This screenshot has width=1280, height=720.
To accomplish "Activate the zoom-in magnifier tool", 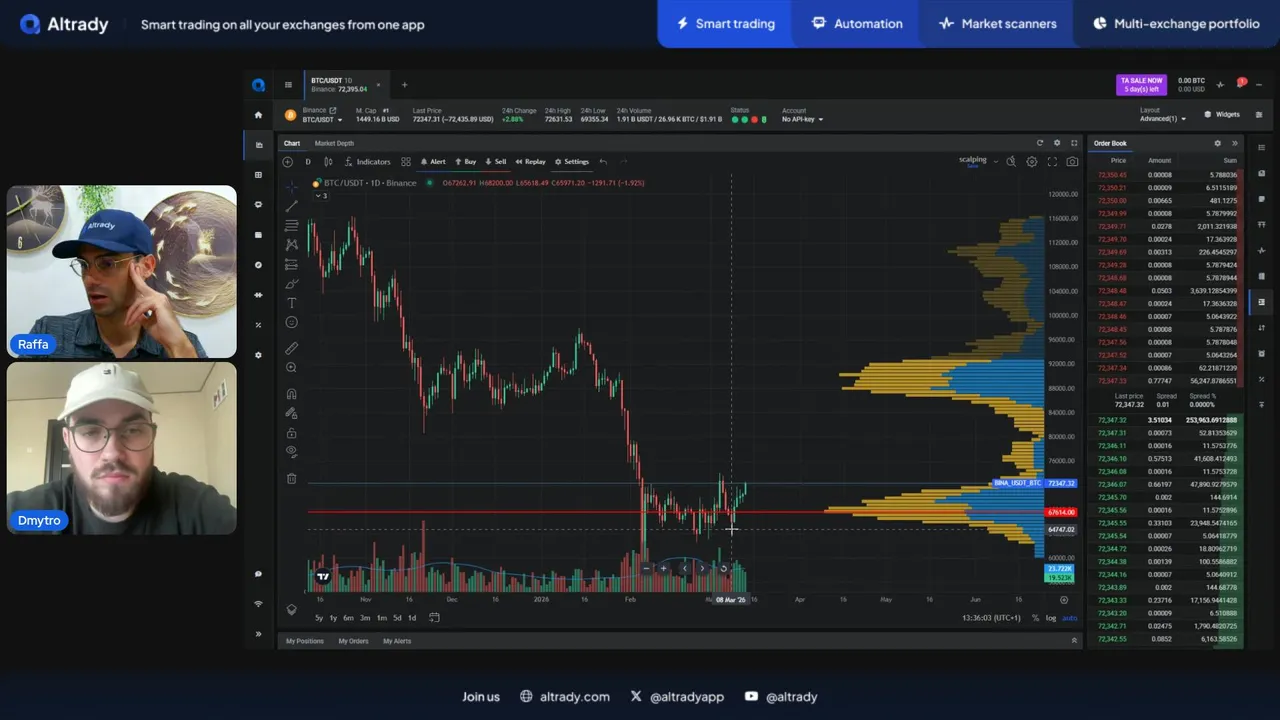I will (291, 368).
